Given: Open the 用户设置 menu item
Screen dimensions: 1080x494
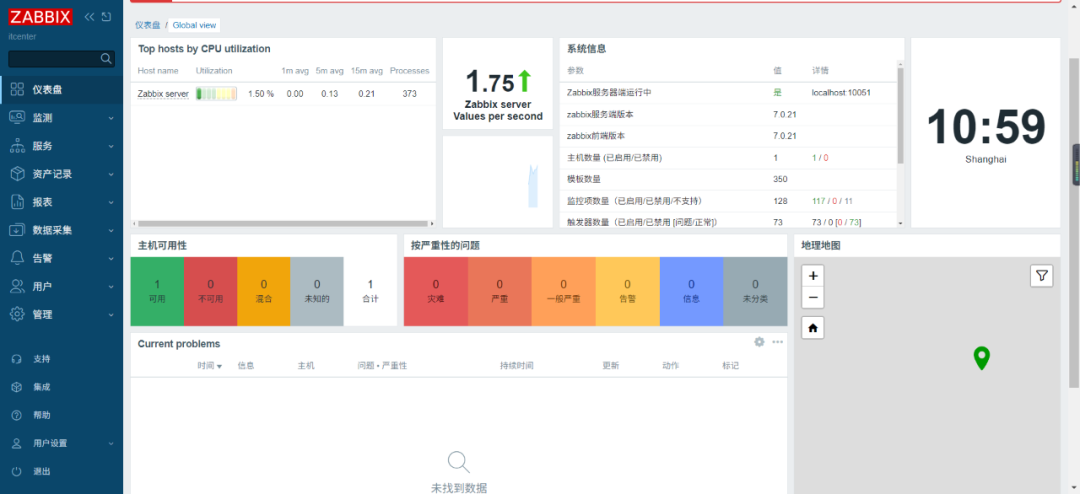Looking at the screenshot, I should (61, 444).
